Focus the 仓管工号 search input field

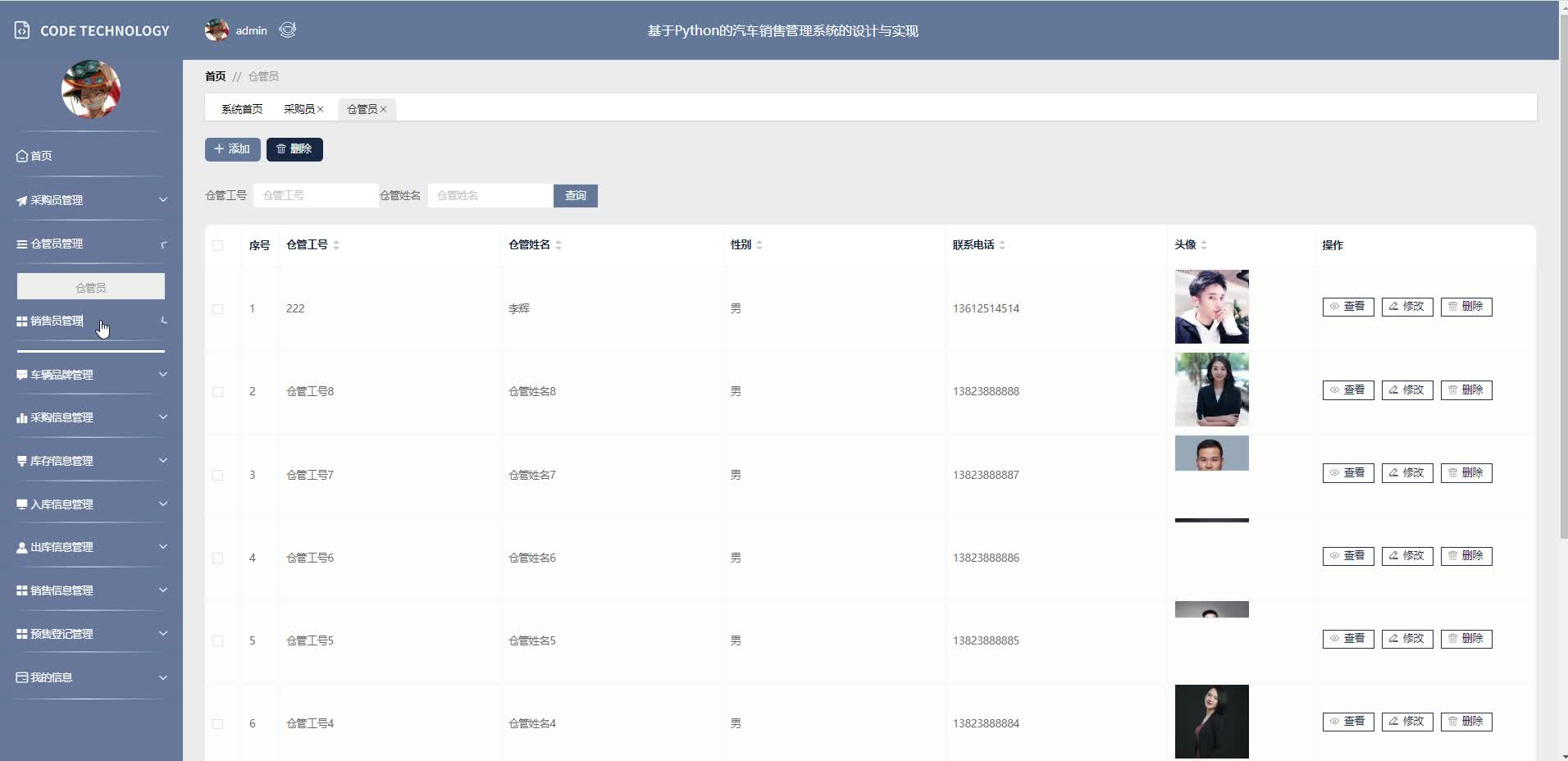(316, 195)
